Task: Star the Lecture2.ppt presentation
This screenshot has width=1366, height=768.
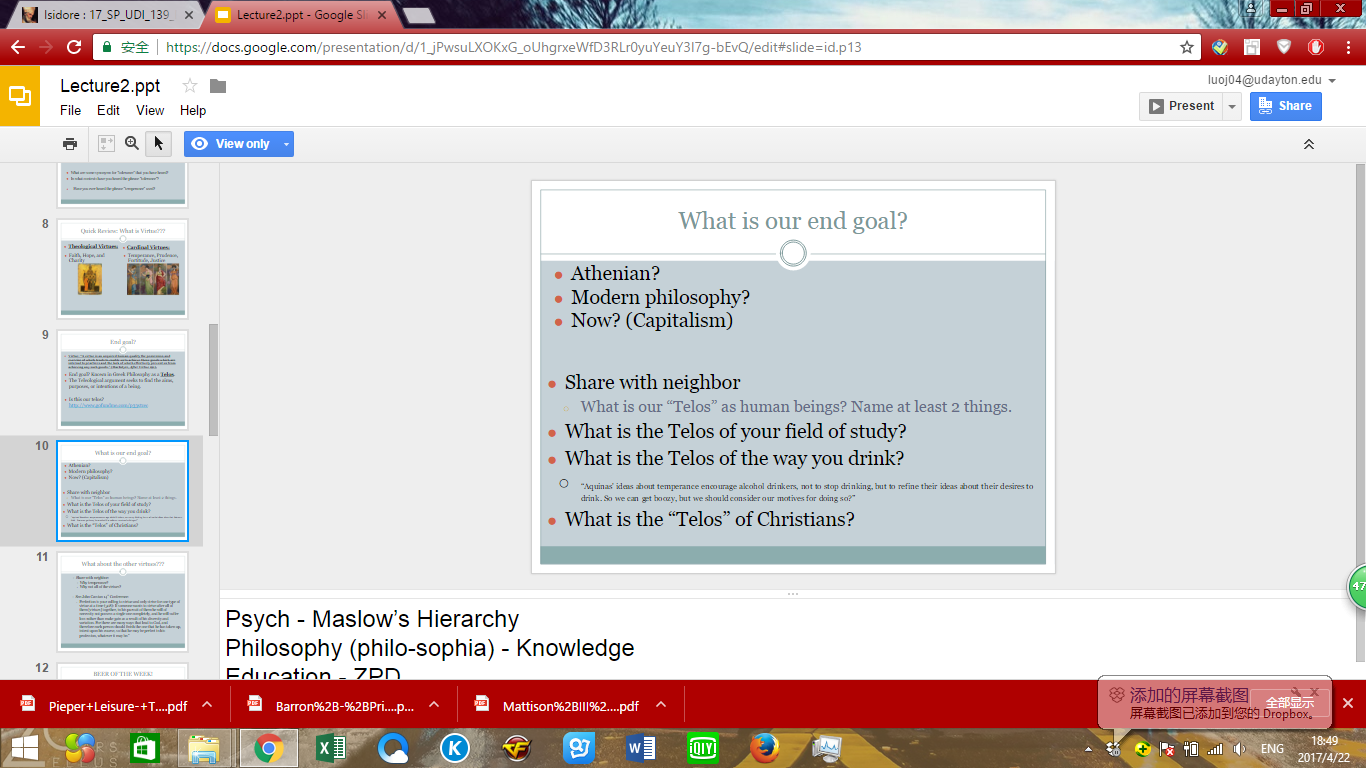Action: [x=190, y=86]
